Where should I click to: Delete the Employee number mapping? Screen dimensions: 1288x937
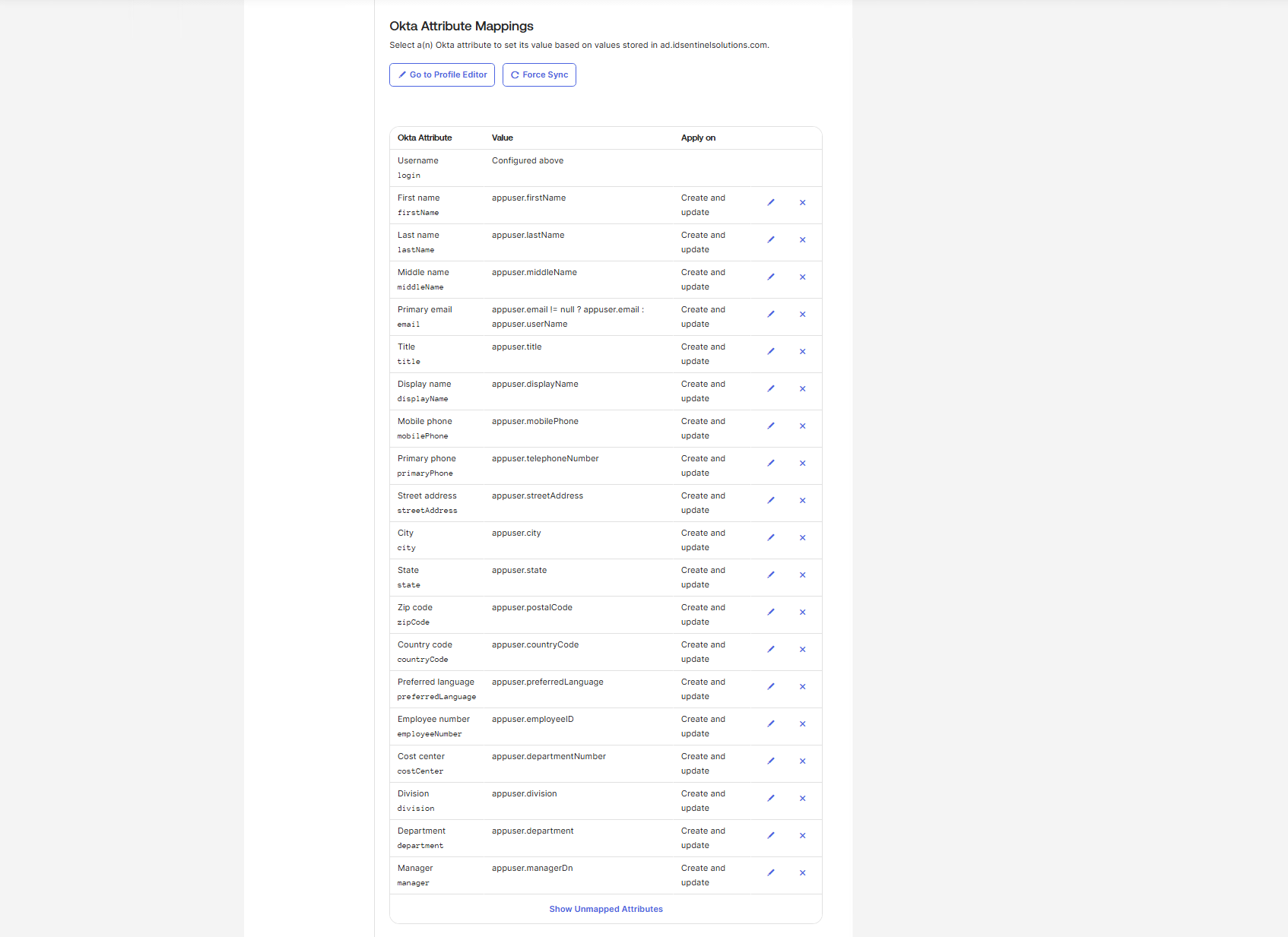(x=802, y=723)
